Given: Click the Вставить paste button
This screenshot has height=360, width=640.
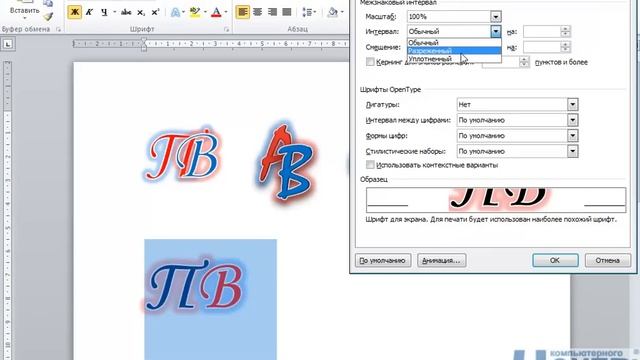Looking at the screenshot, I should [24, 11].
